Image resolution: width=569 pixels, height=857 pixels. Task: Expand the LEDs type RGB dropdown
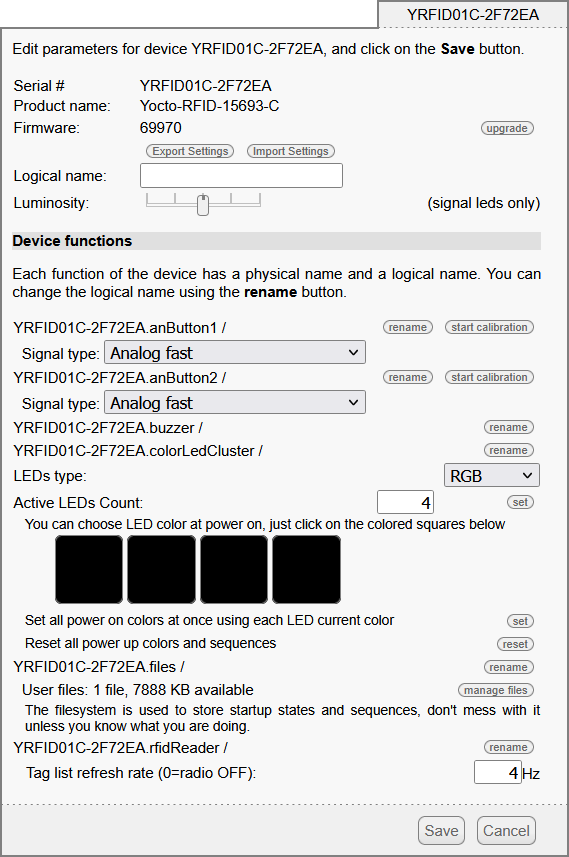tap(492, 475)
